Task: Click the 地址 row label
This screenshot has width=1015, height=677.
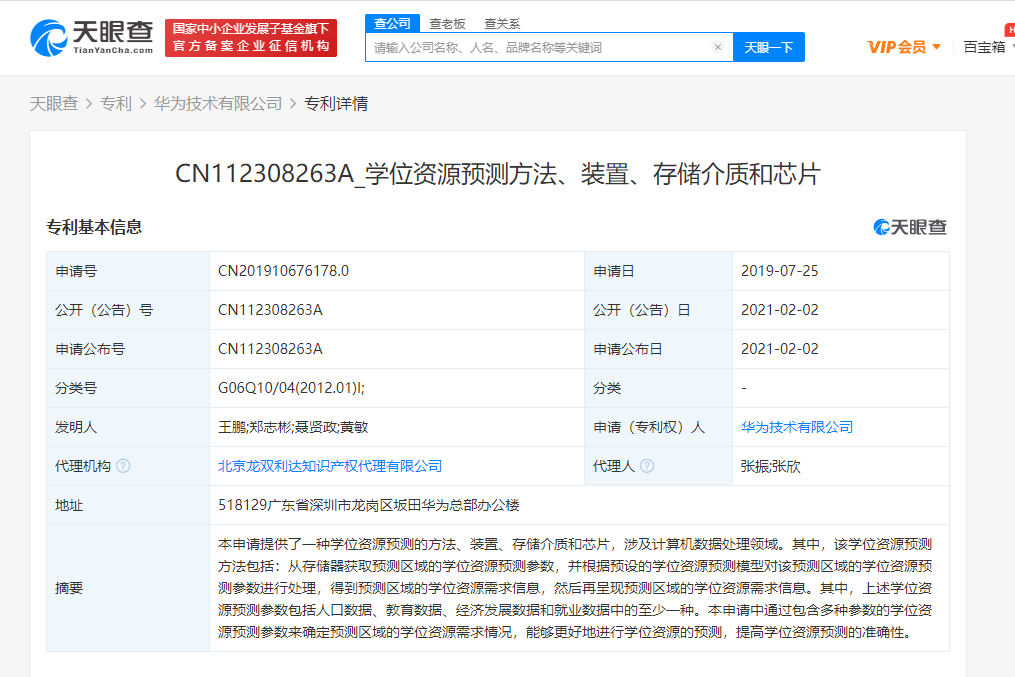Action: (x=69, y=505)
